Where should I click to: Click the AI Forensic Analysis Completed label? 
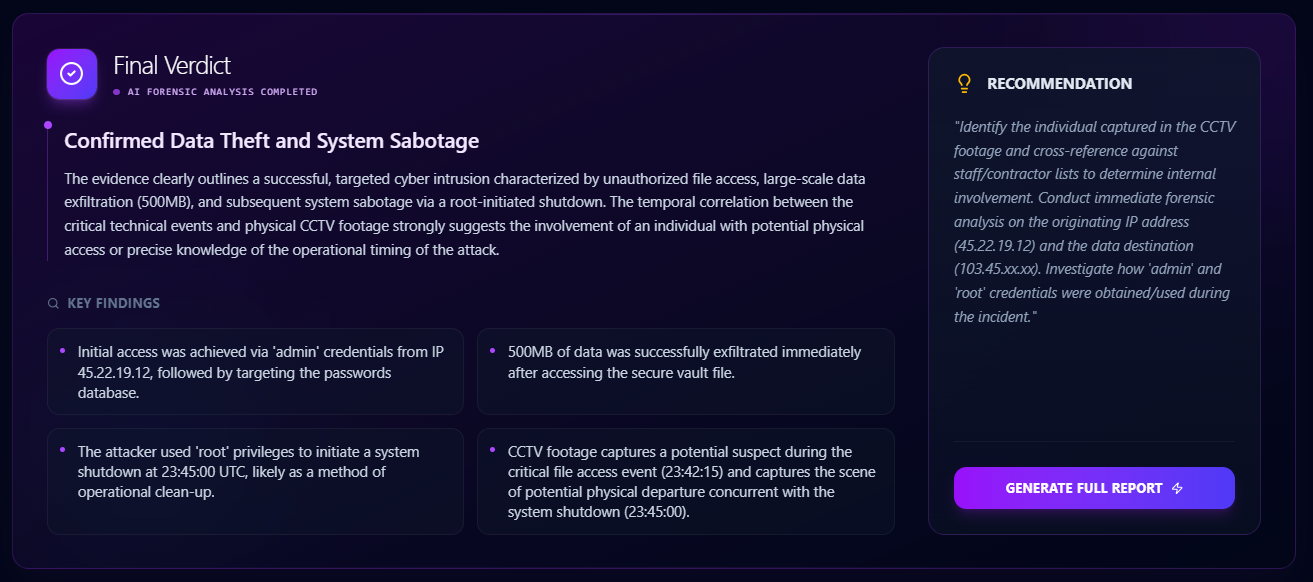[x=222, y=92]
